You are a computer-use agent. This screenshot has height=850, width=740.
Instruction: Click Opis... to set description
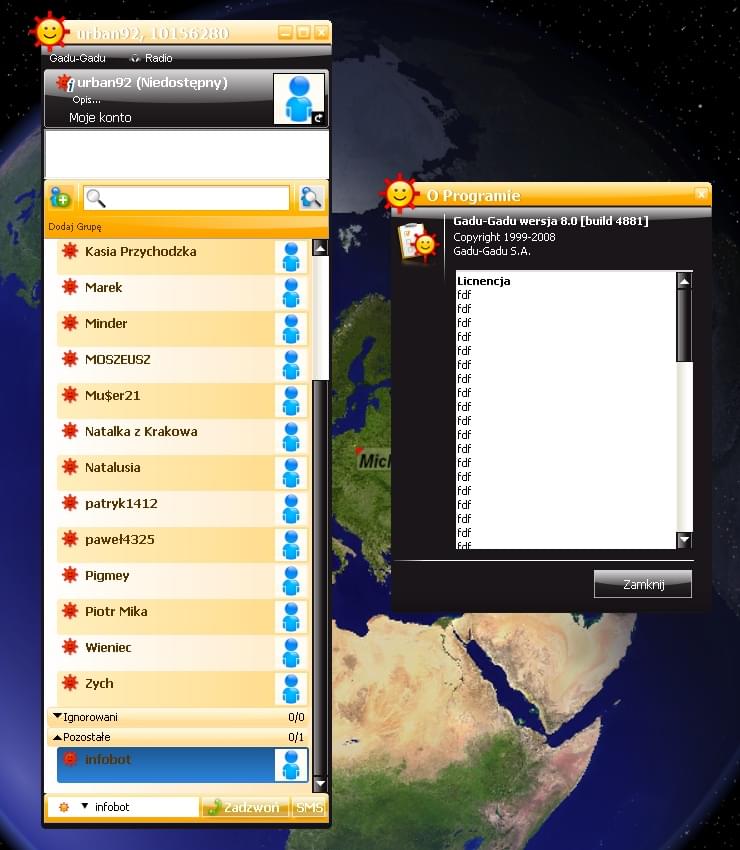86,100
